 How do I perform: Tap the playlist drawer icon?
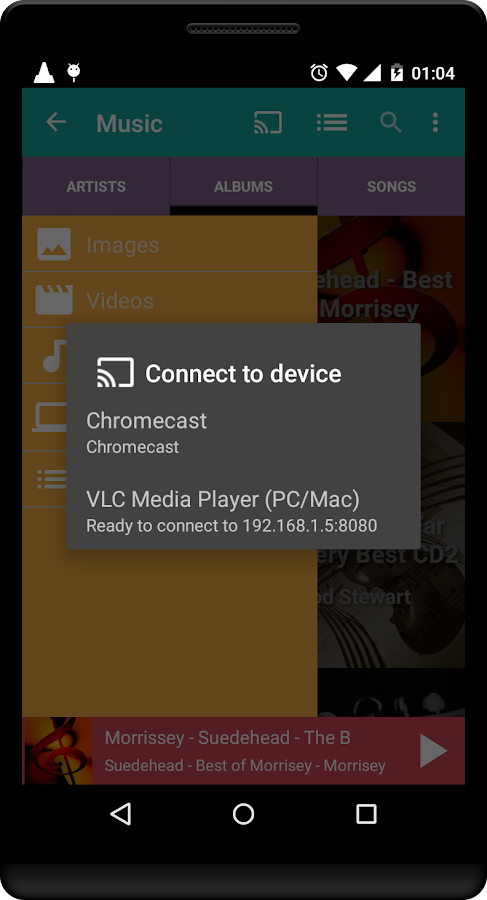[52, 479]
